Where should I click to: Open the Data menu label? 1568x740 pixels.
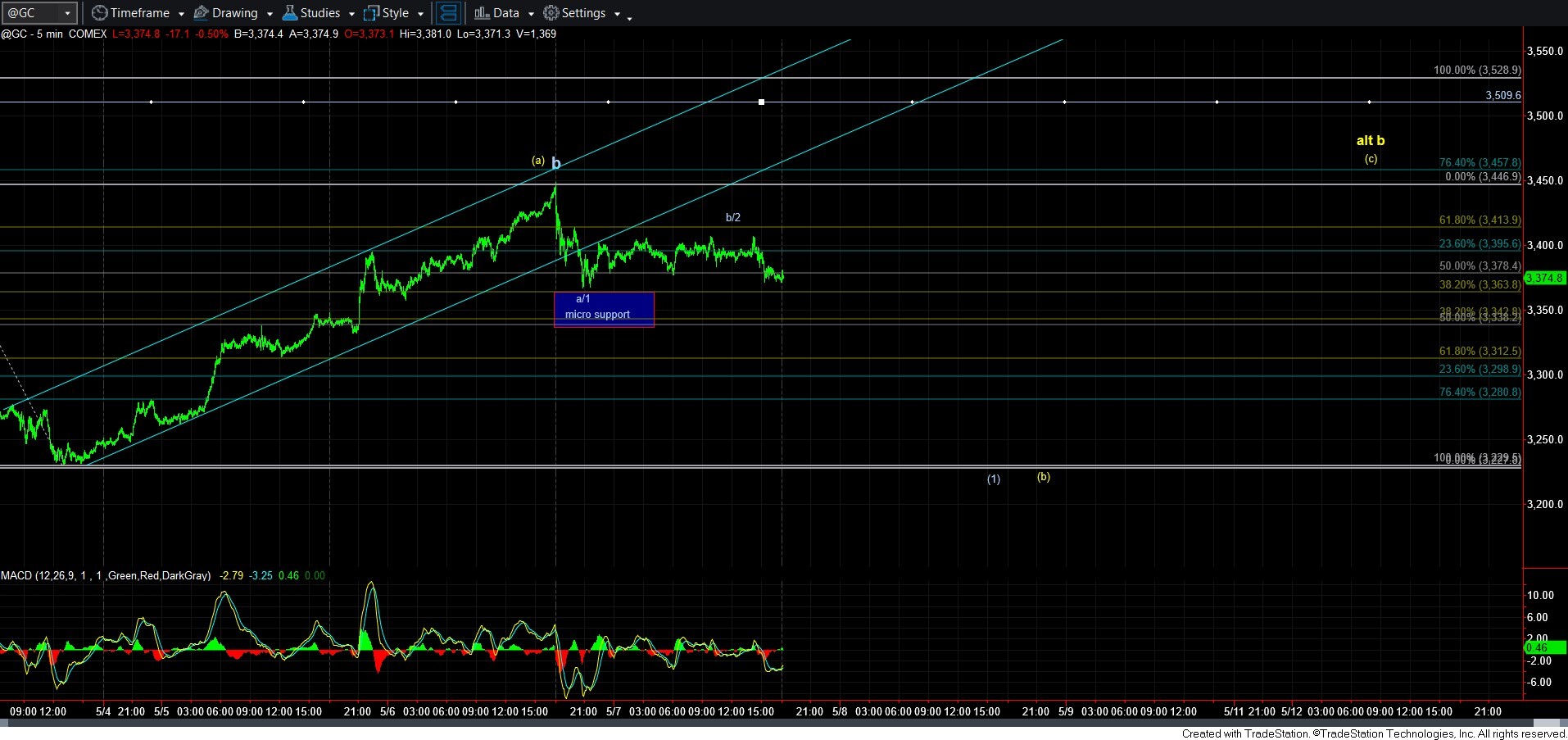(505, 13)
